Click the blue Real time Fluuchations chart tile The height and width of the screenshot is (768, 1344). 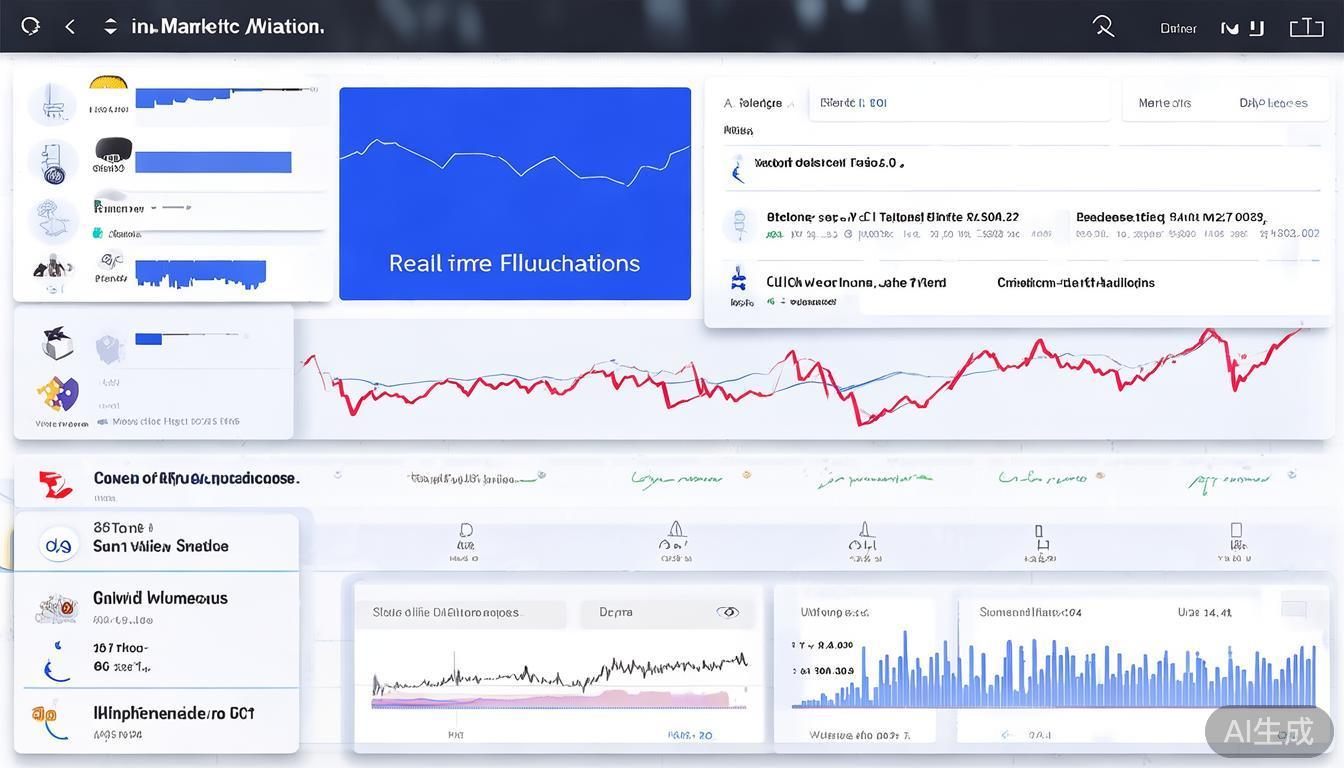(515, 194)
